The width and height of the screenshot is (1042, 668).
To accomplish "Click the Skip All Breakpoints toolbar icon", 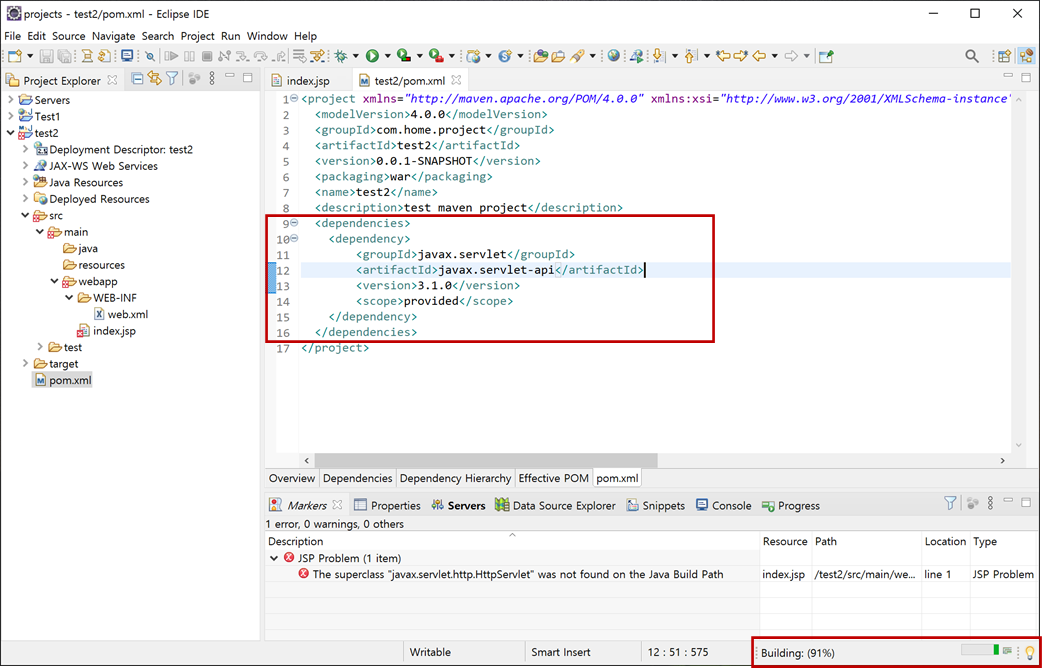I will [150, 56].
